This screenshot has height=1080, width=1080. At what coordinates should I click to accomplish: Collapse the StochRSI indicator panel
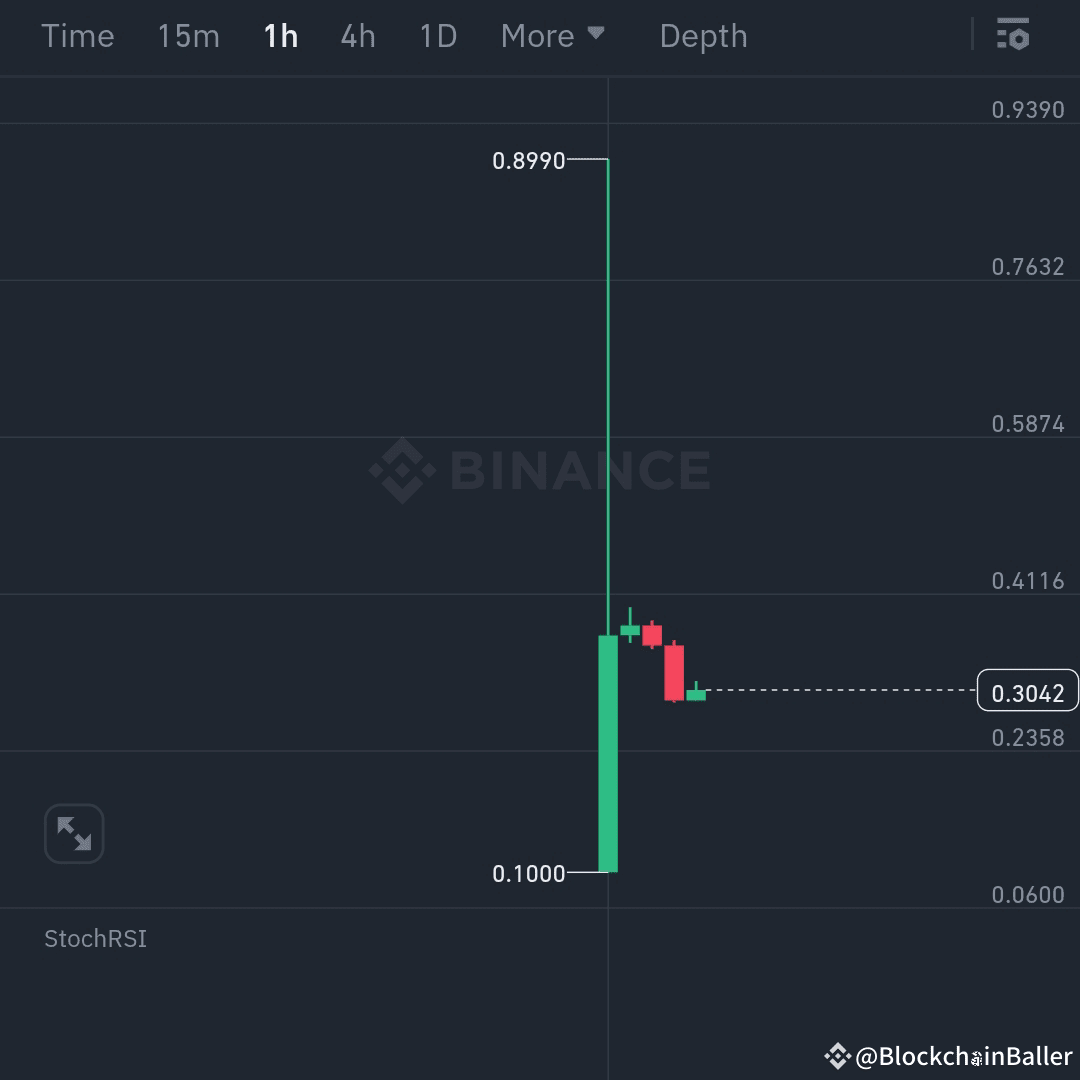95,938
